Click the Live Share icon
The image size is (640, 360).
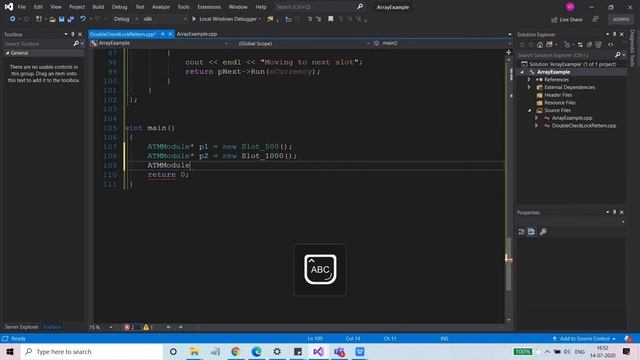(x=554, y=20)
